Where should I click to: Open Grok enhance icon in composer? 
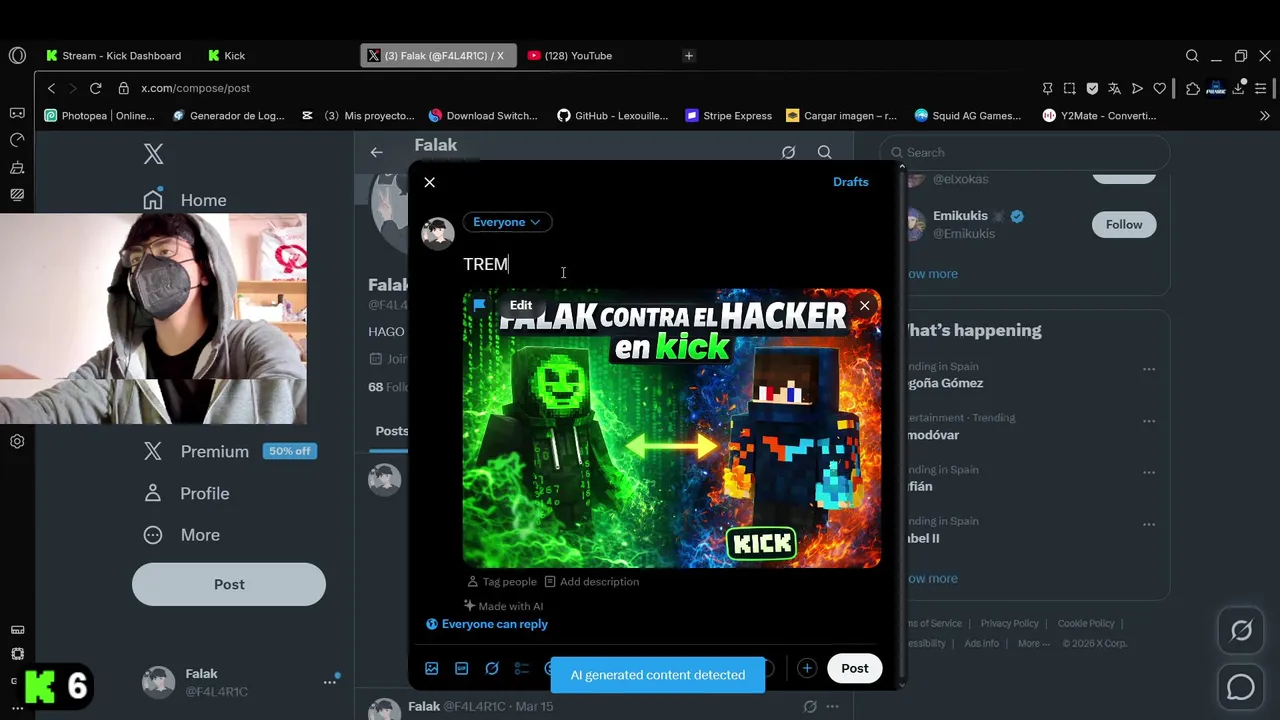click(x=492, y=668)
